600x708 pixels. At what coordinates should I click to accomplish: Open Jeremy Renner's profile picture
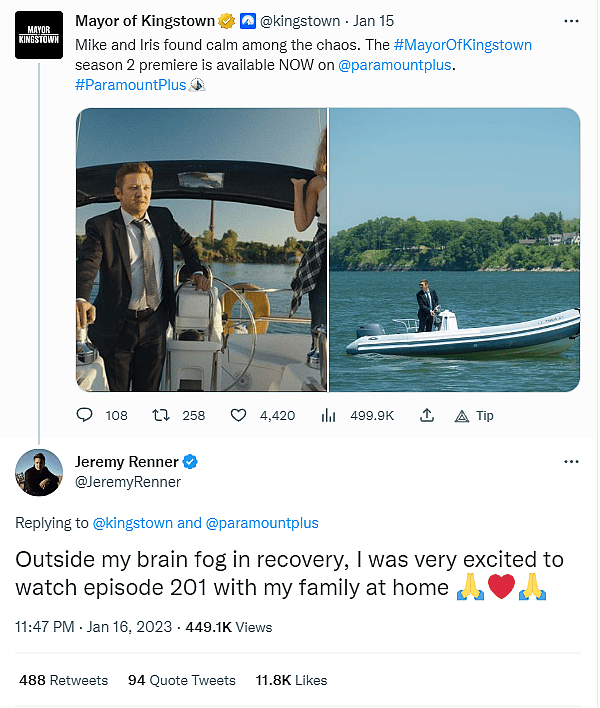coord(39,471)
